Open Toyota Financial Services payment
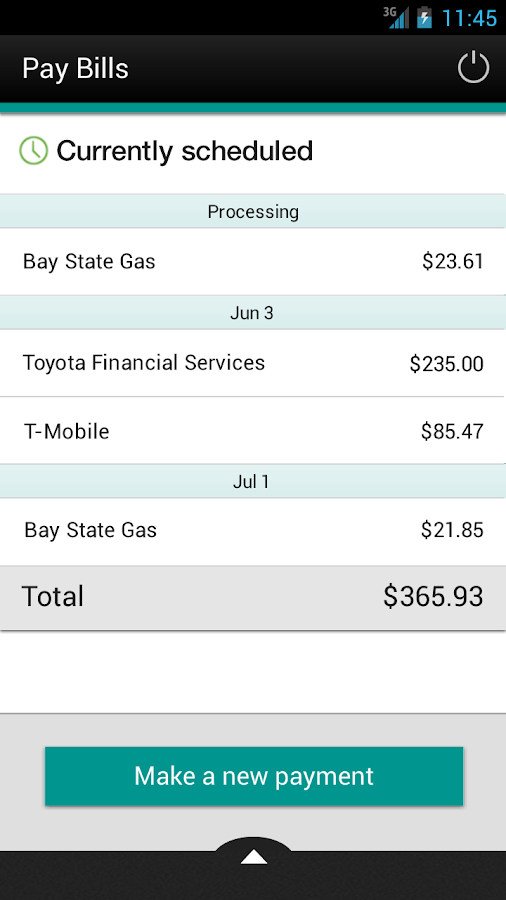 [x=253, y=363]
